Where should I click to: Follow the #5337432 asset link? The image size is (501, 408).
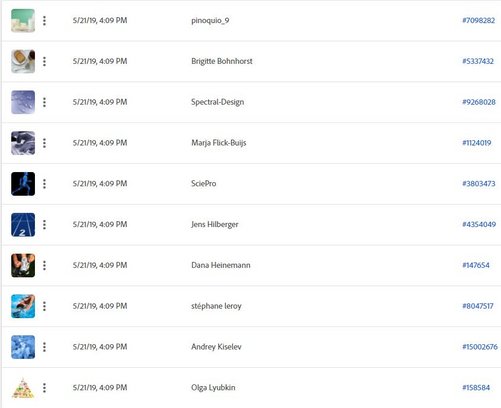[x=478, y=61]
